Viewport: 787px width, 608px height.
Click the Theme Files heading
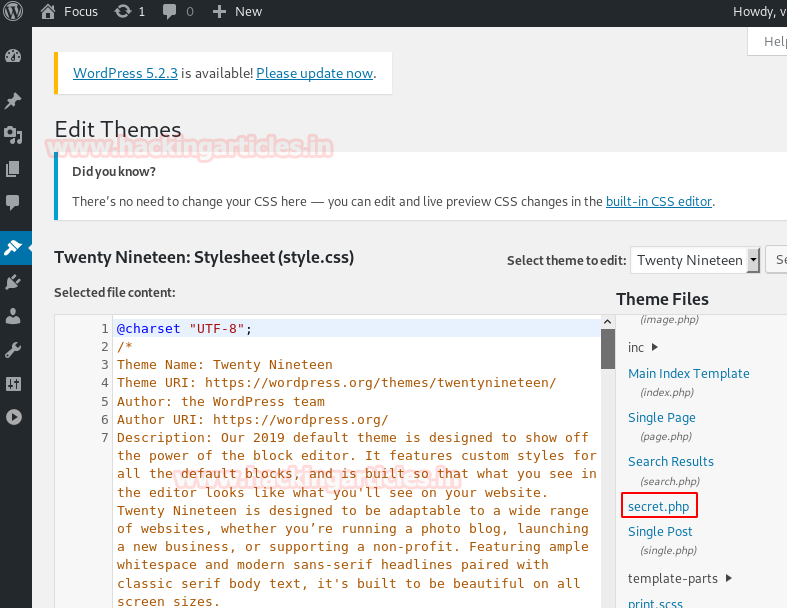662,299
